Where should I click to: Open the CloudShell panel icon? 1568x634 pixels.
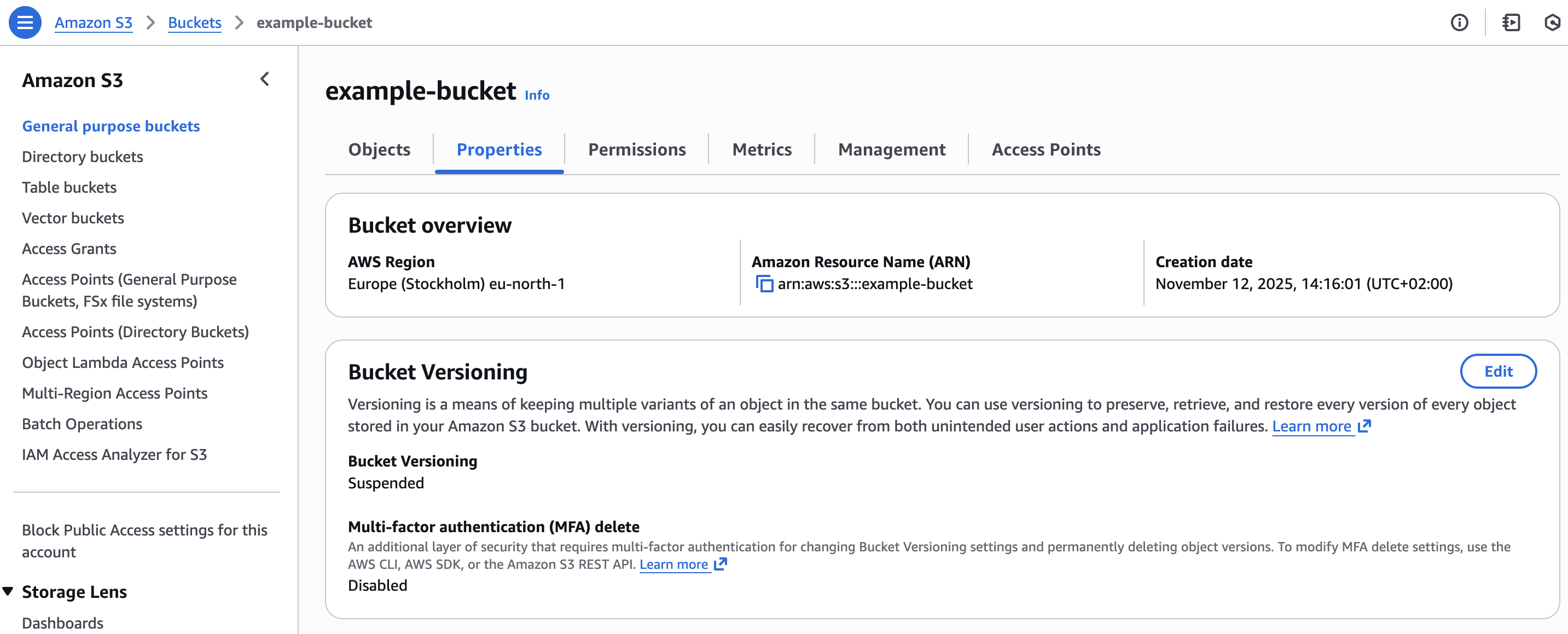1511,22
